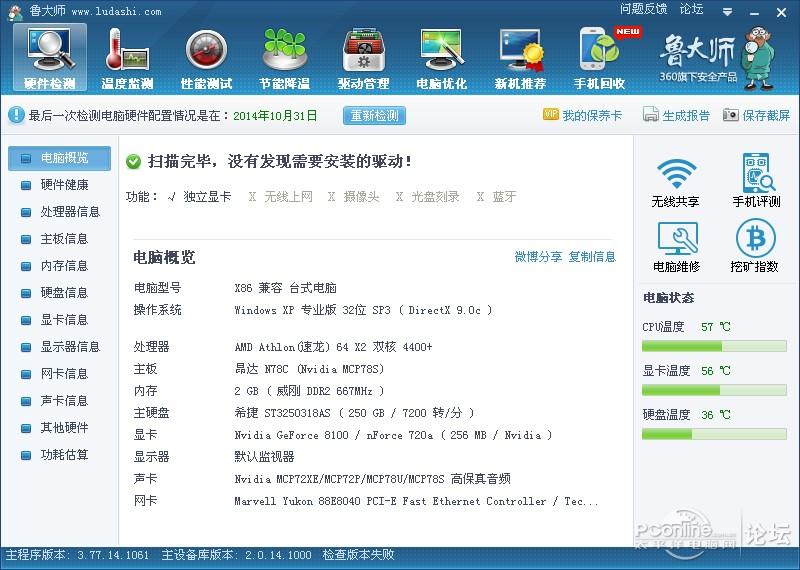Click the 电脑维修 computer repair icon
The width and height of the screenshot is (800, 570).
click(677, 247)
